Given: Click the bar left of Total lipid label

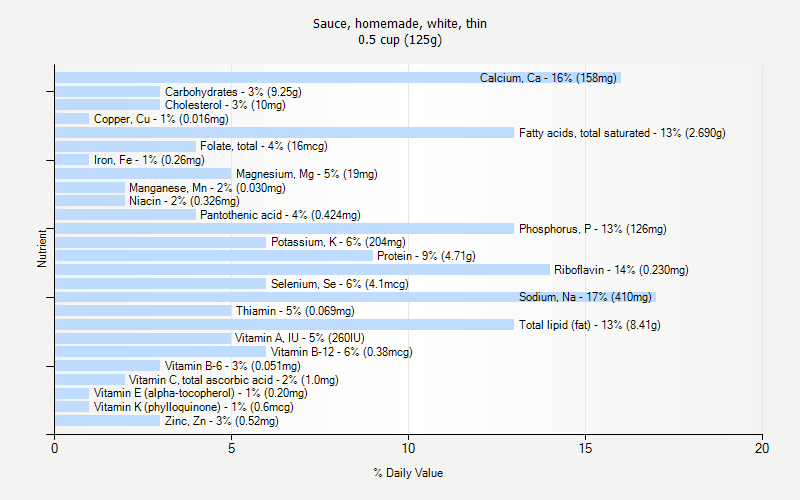Looking at the screenshot, I should [285, 324].
